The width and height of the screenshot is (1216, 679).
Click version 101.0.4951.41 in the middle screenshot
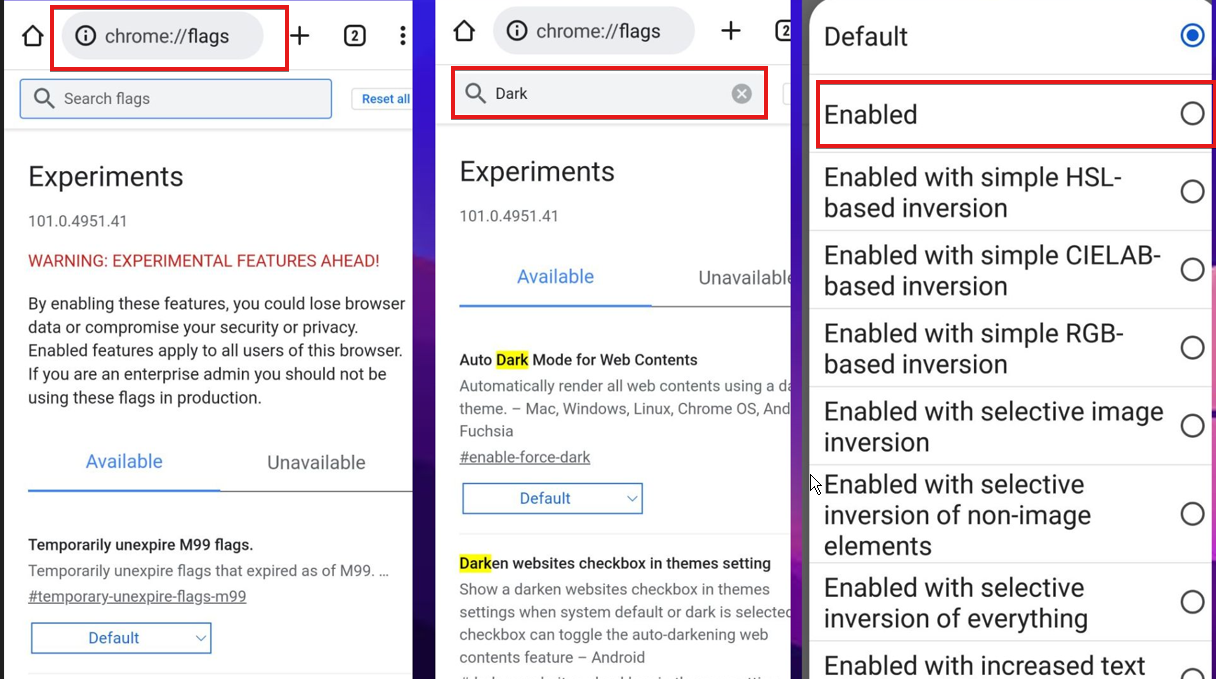[x=509, y=216]
